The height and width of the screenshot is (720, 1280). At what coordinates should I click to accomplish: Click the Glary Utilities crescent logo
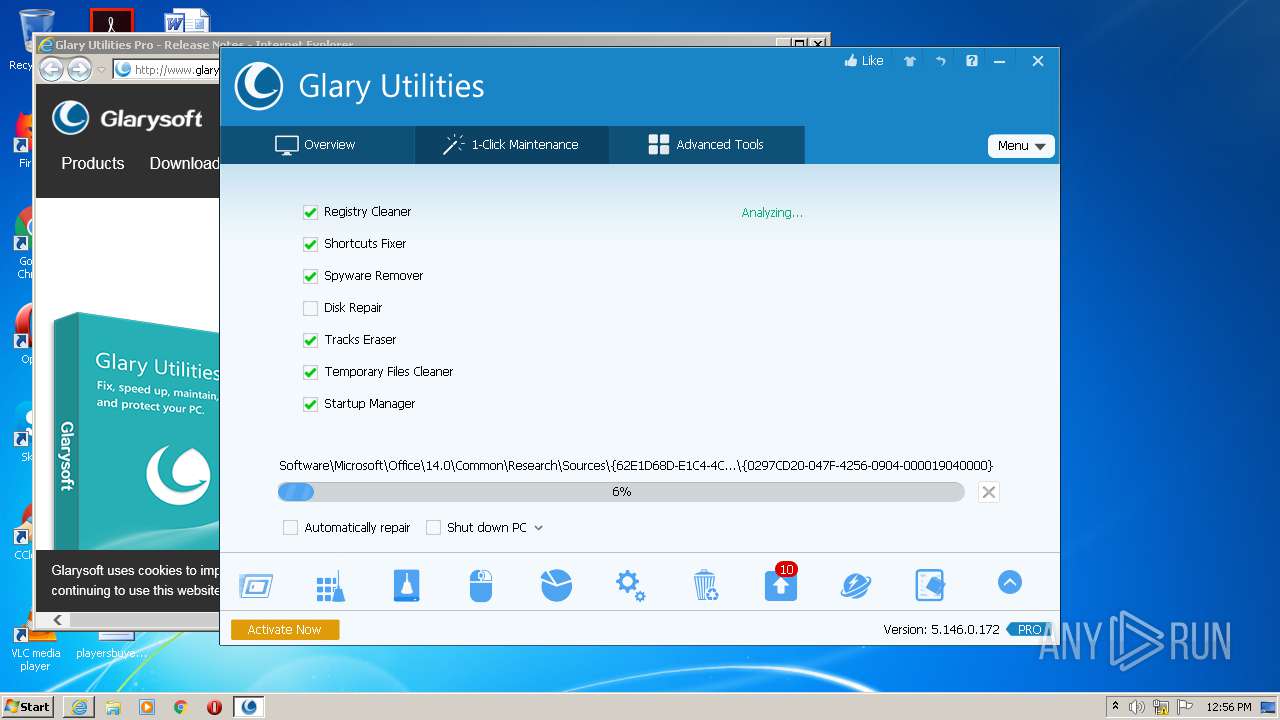[x=258, y=86]
